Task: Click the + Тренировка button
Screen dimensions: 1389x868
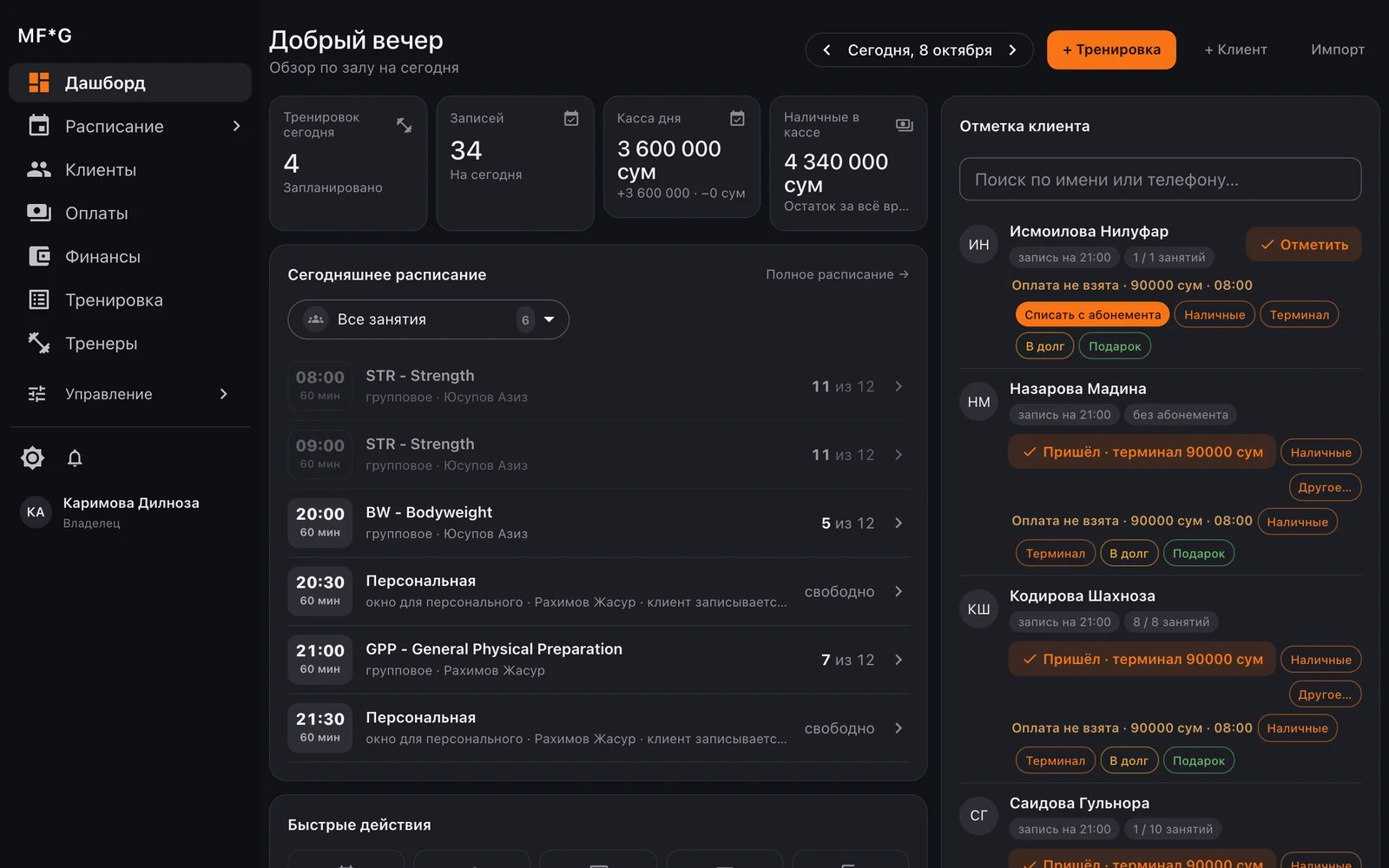Action: (1111, 49)
